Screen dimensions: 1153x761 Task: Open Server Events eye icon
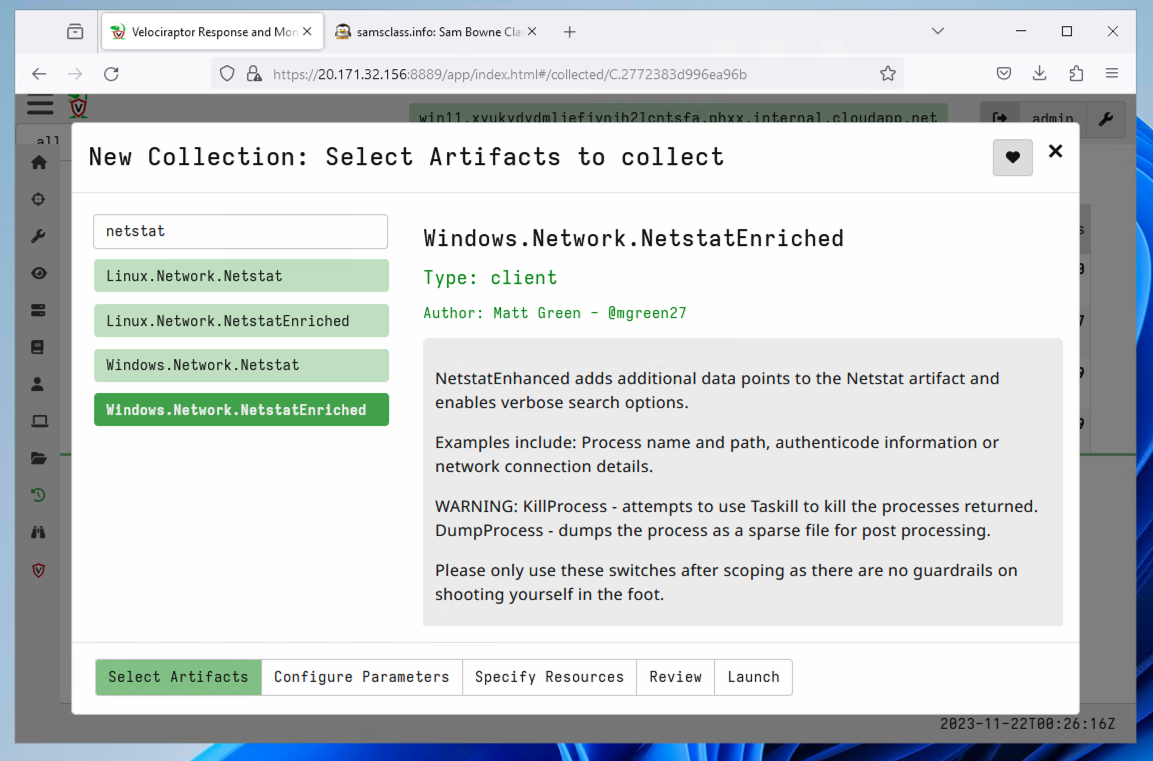click(39, 274)
